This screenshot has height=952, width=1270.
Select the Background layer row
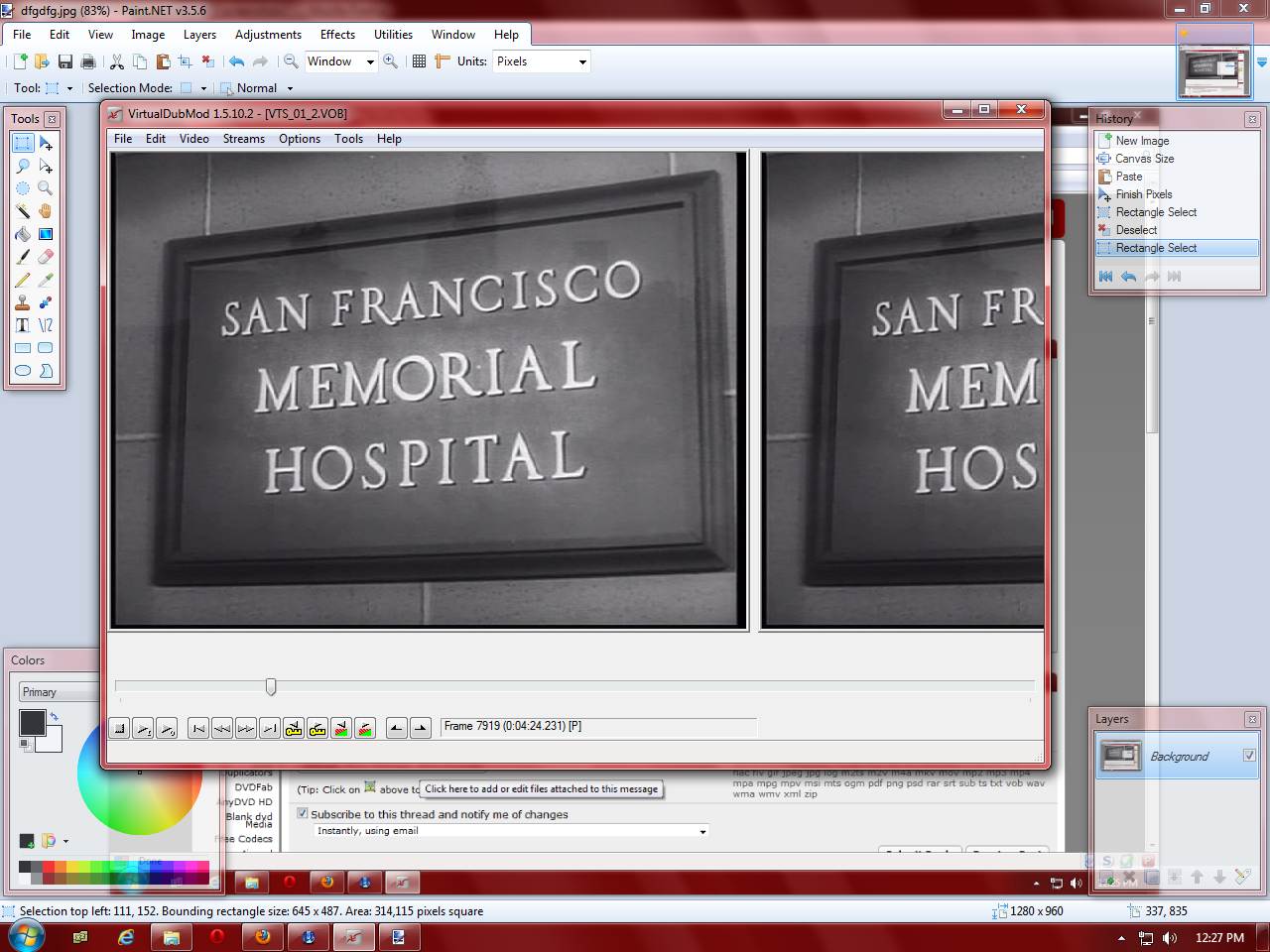coord(1178,756)
